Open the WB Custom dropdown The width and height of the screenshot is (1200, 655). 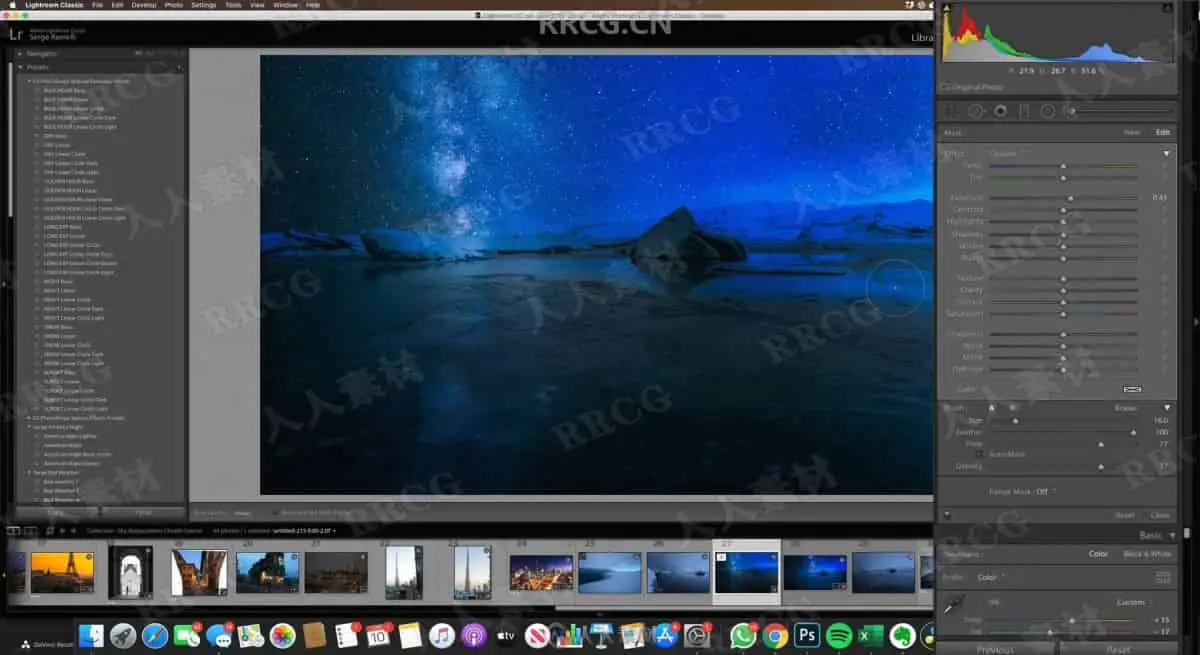click(1133, 602)
